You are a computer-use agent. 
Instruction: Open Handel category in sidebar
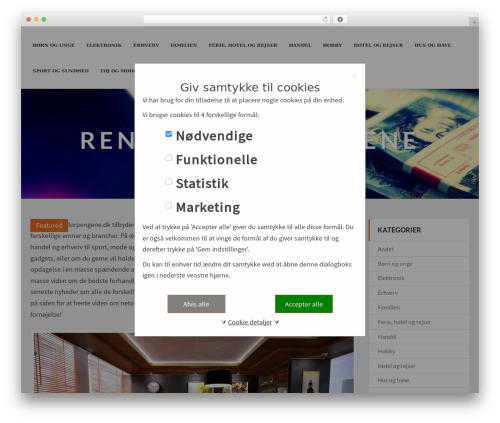pyautogui.click(x=387, y=337)
